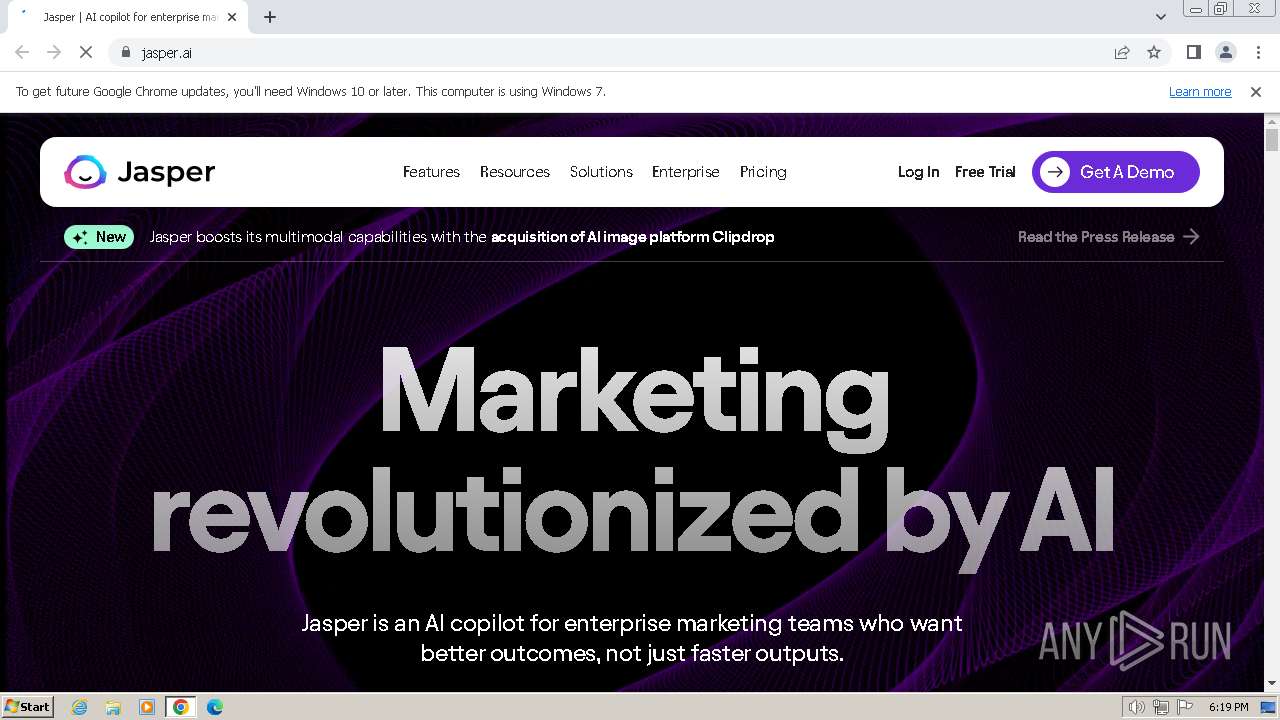Click Read the Press Release link
Viewport: 1280px width, 720px height.
click(1096, 237)
